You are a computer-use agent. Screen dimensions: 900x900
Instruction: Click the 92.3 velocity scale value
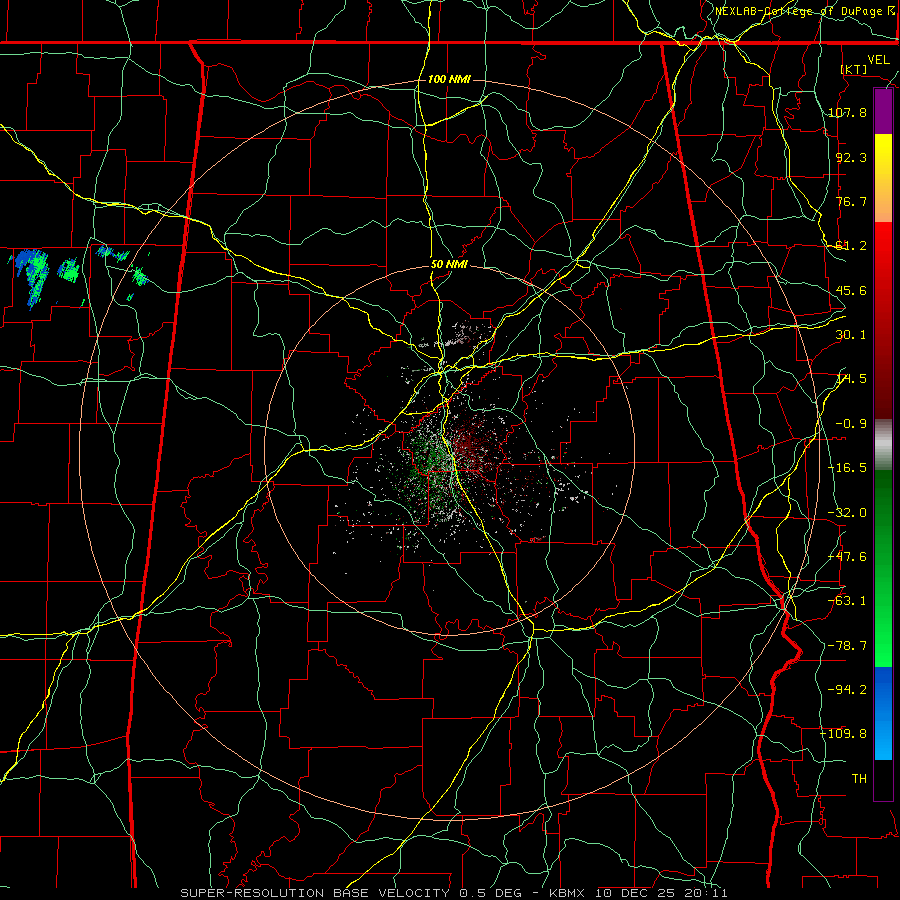851,157
